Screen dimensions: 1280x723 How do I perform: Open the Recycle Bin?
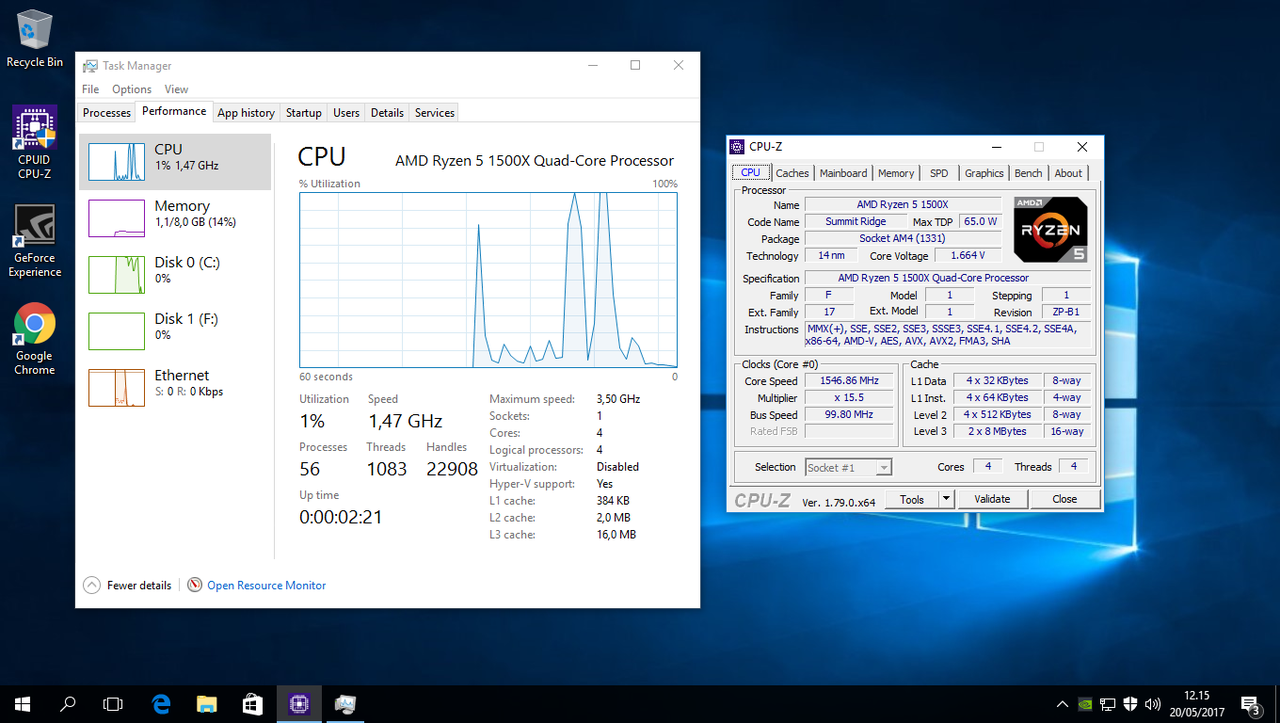34,30
